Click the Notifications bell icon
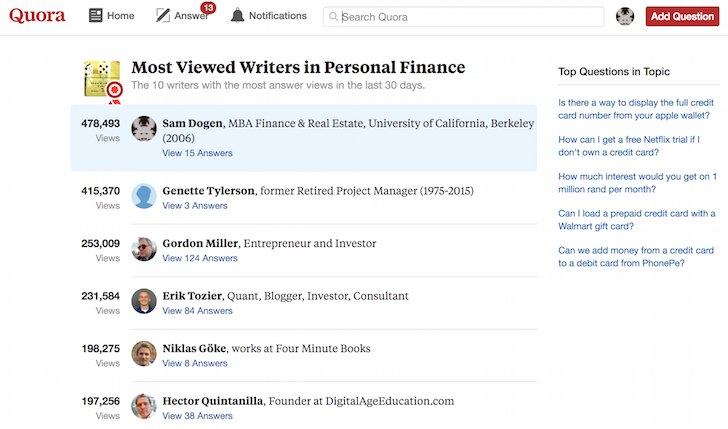 (237, 16)
